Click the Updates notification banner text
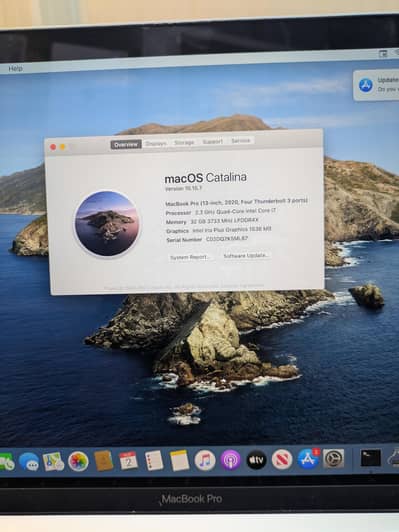Image resolution: width=399 pixels, height=532 pixels. click(x=388, y=84)
